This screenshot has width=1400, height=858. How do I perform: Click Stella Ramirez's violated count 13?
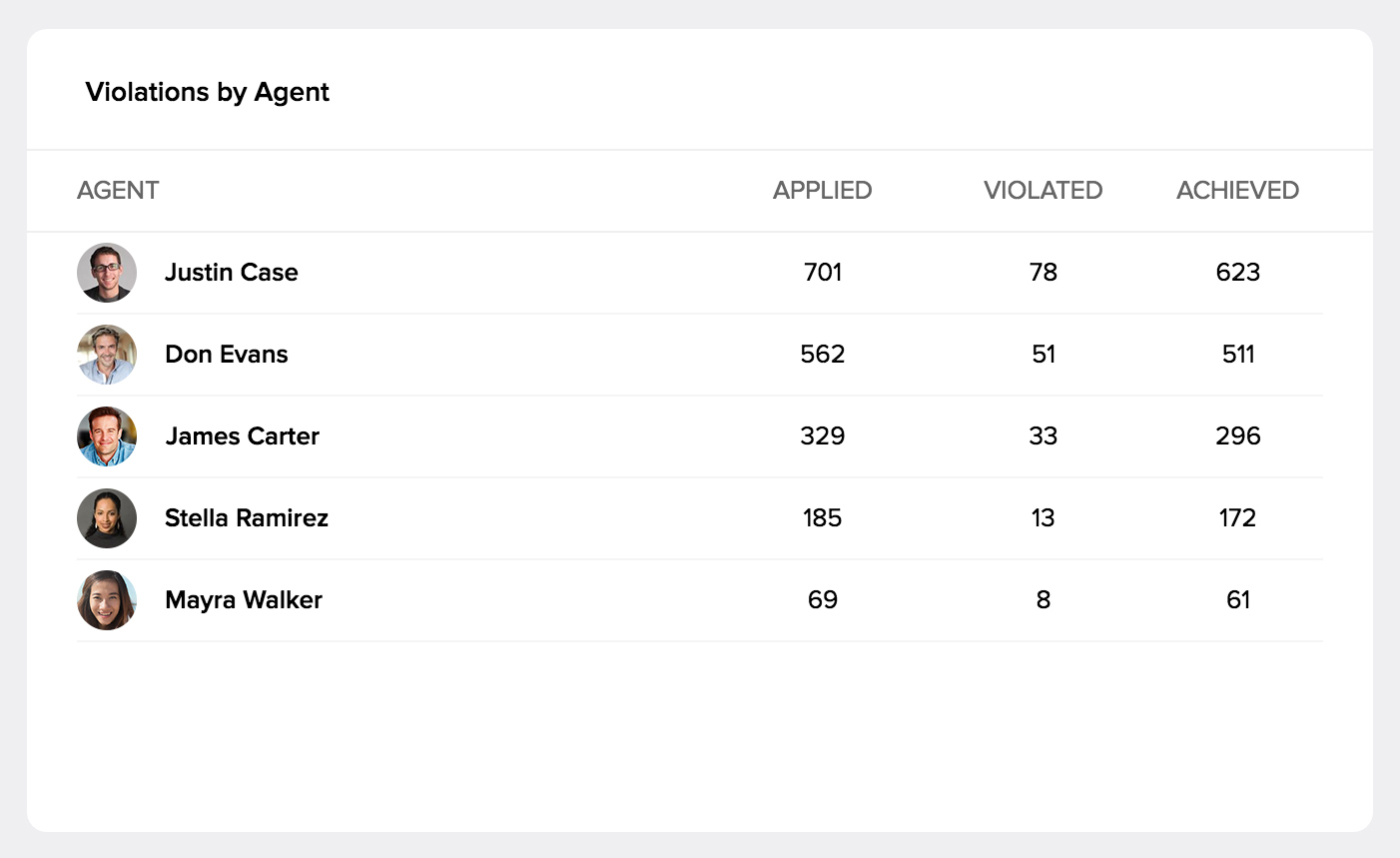tap(1043, 518)
